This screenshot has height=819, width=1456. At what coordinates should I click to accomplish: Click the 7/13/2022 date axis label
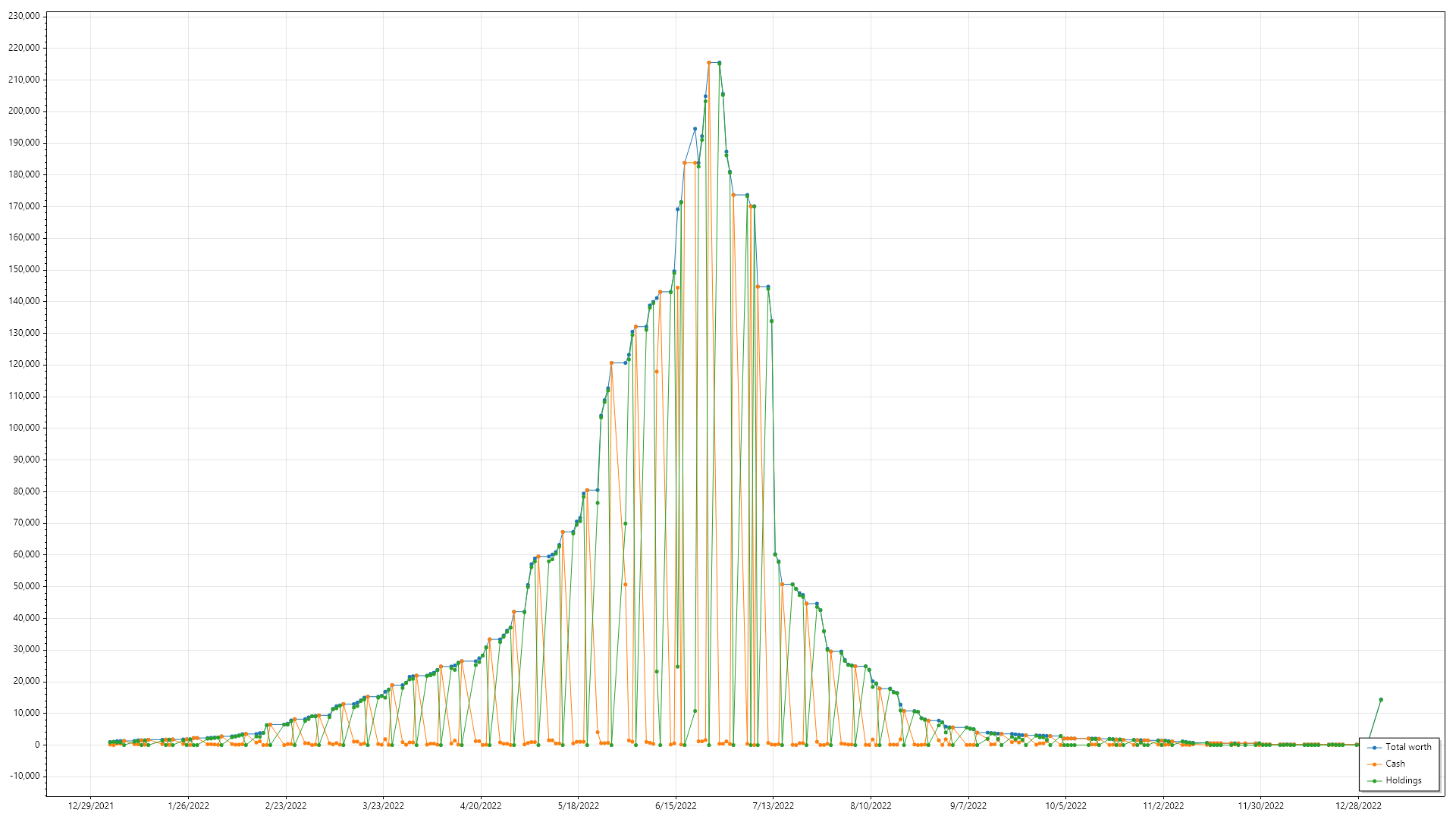773,806
